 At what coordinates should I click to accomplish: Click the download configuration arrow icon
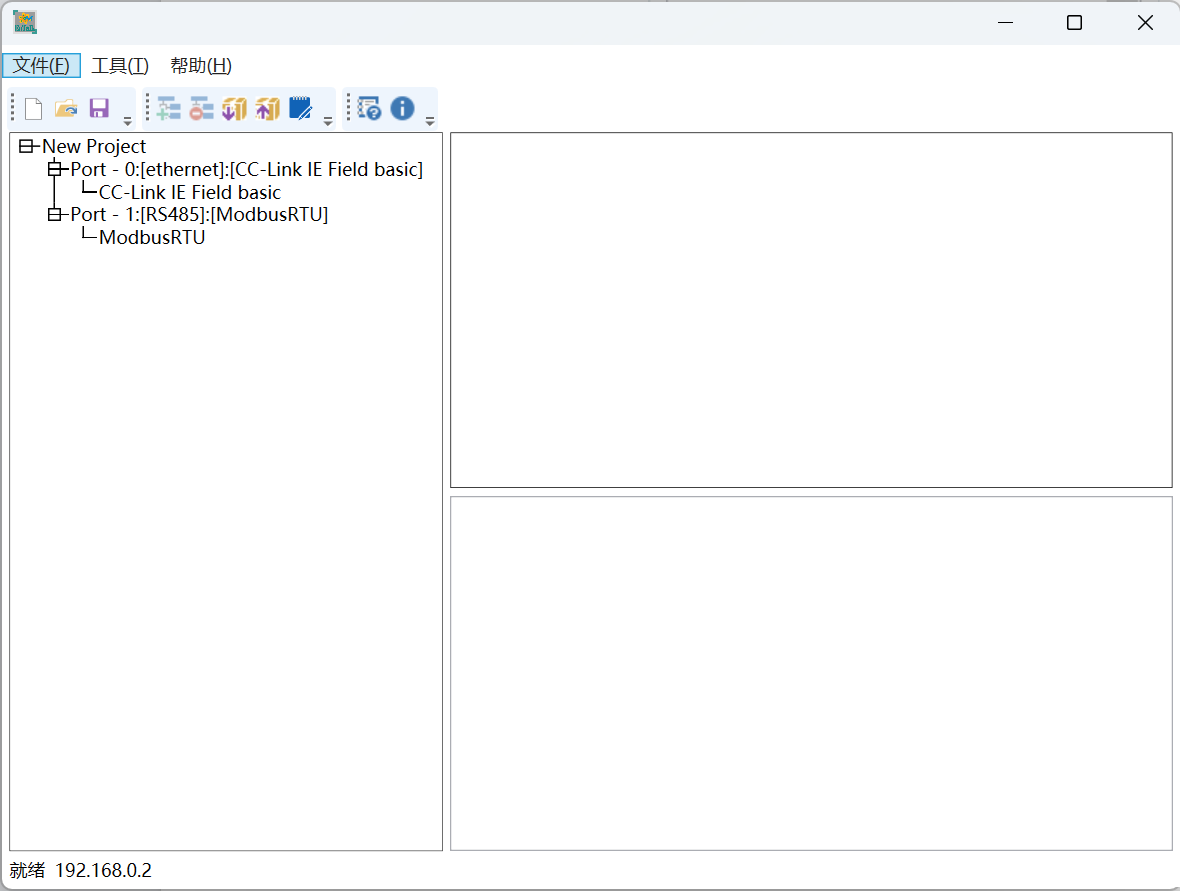235,109
